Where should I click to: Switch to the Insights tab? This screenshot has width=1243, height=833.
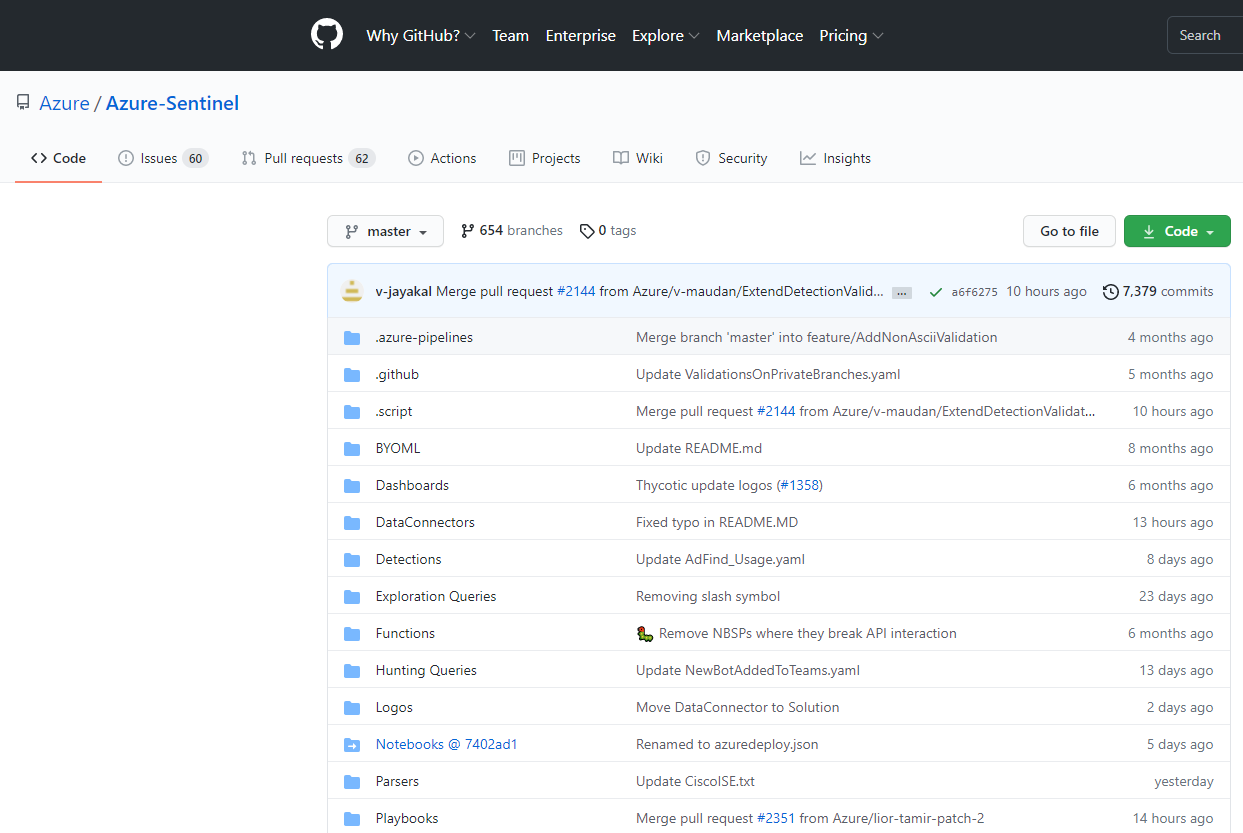835,158
